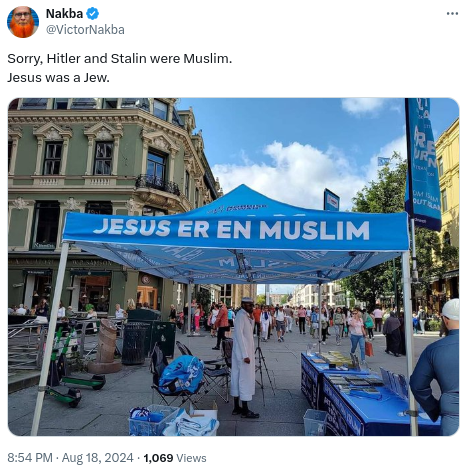Open the three-dot more options menu
This screenshot has width=465, height=467.
tap(452, 14)
